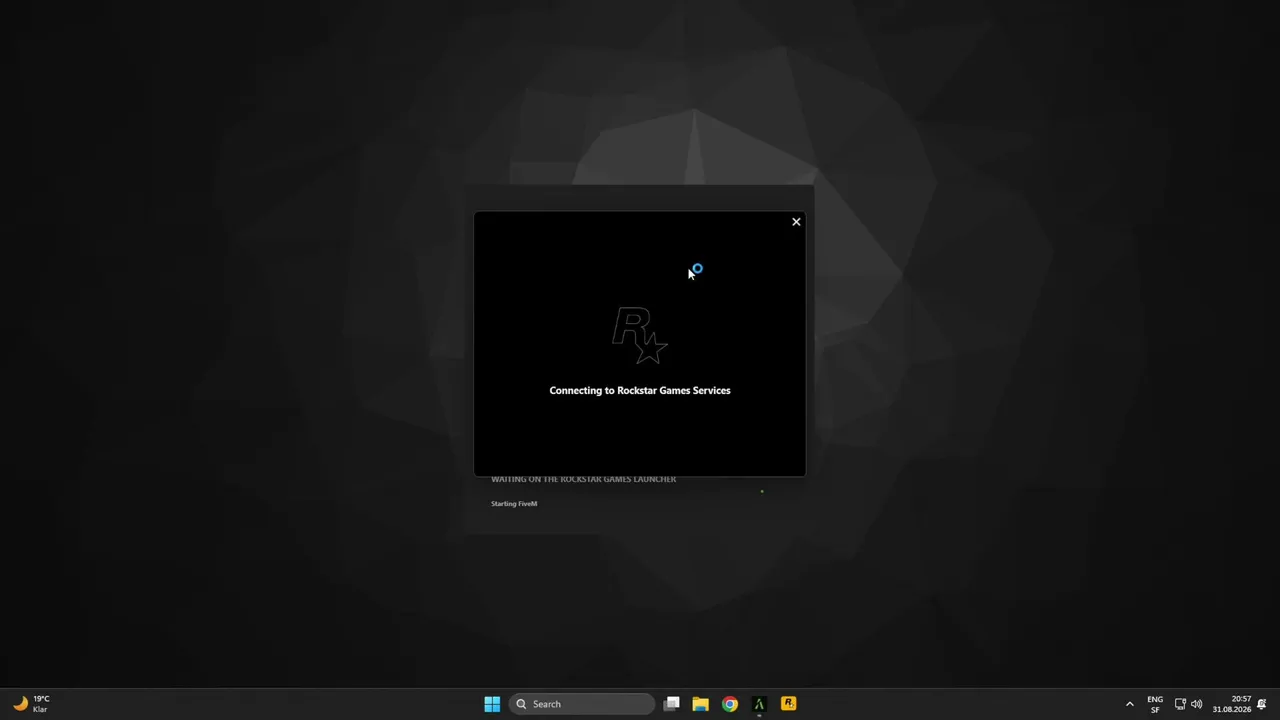Viewport: 1280px width, 720px height.
Task: Open the volume control tray icon
Action: pyautogui.click(x=1196, y=704)
